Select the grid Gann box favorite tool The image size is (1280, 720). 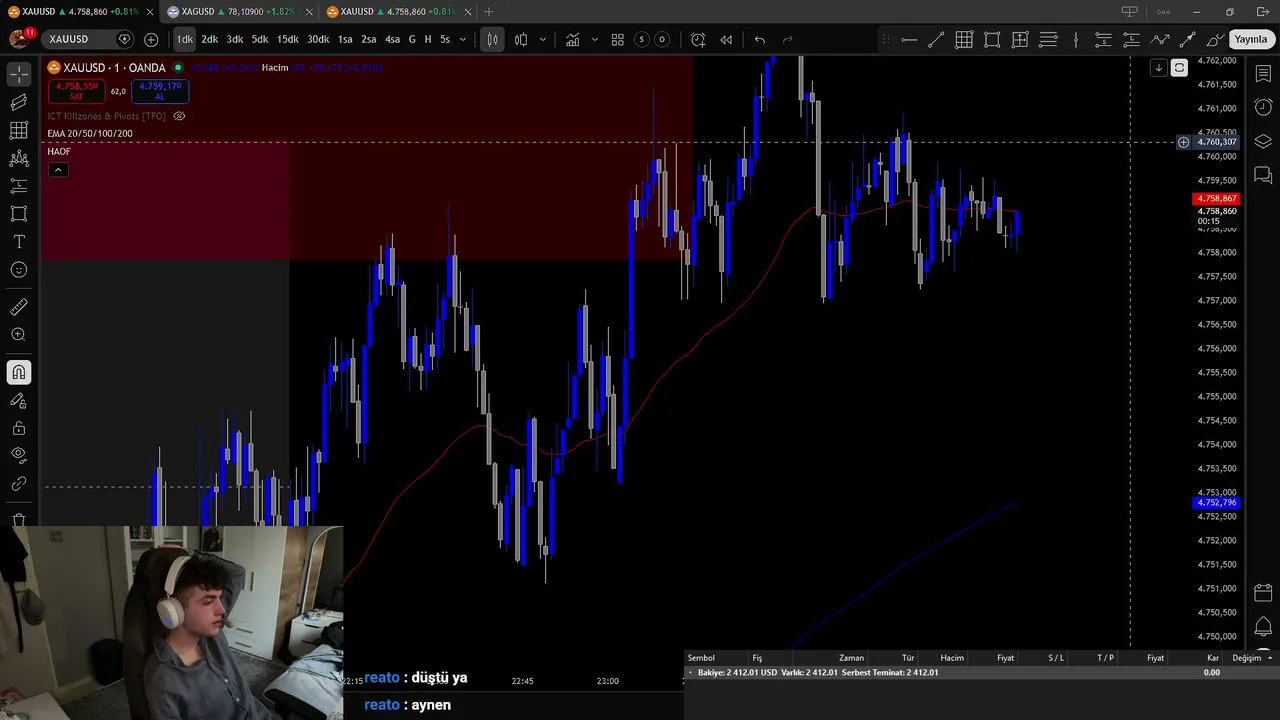pyautogui.click(x=964, y=39)
